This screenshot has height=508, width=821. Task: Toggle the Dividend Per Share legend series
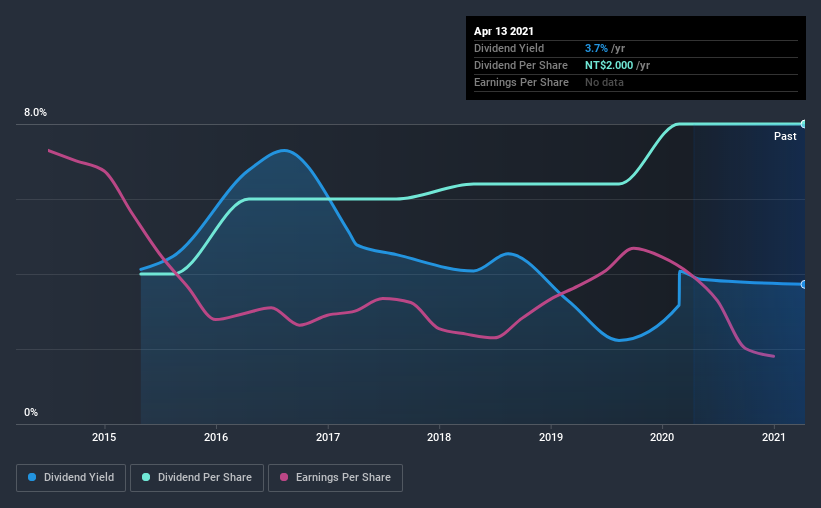(197, 478)
